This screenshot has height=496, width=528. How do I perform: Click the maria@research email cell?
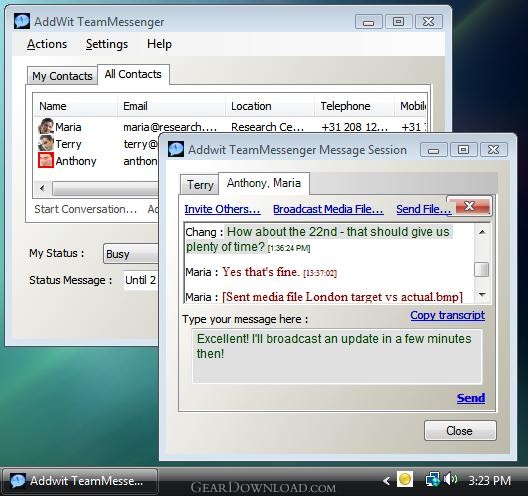point(170,127)
